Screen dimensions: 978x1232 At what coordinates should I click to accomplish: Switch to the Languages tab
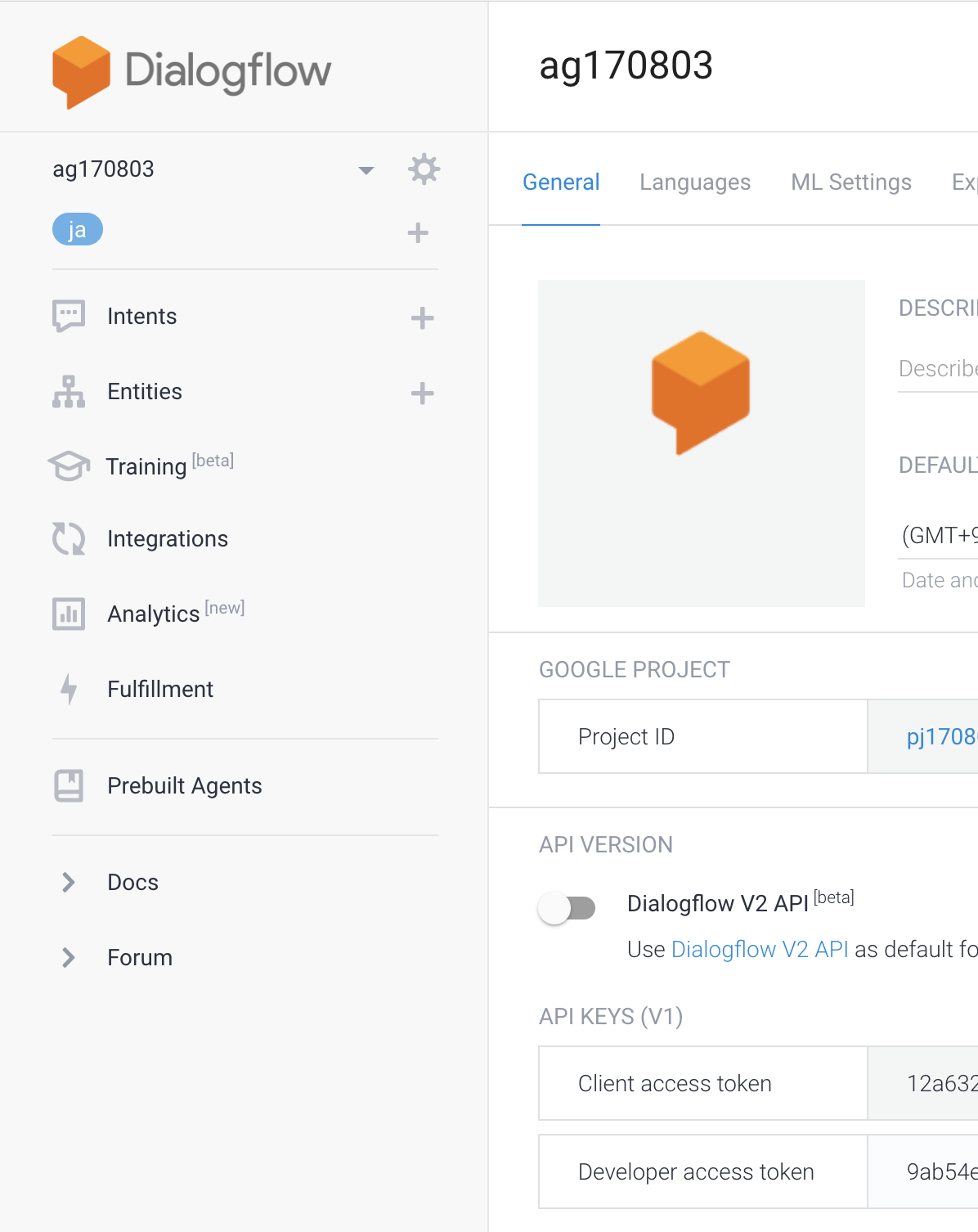click(x=695, y=182)
